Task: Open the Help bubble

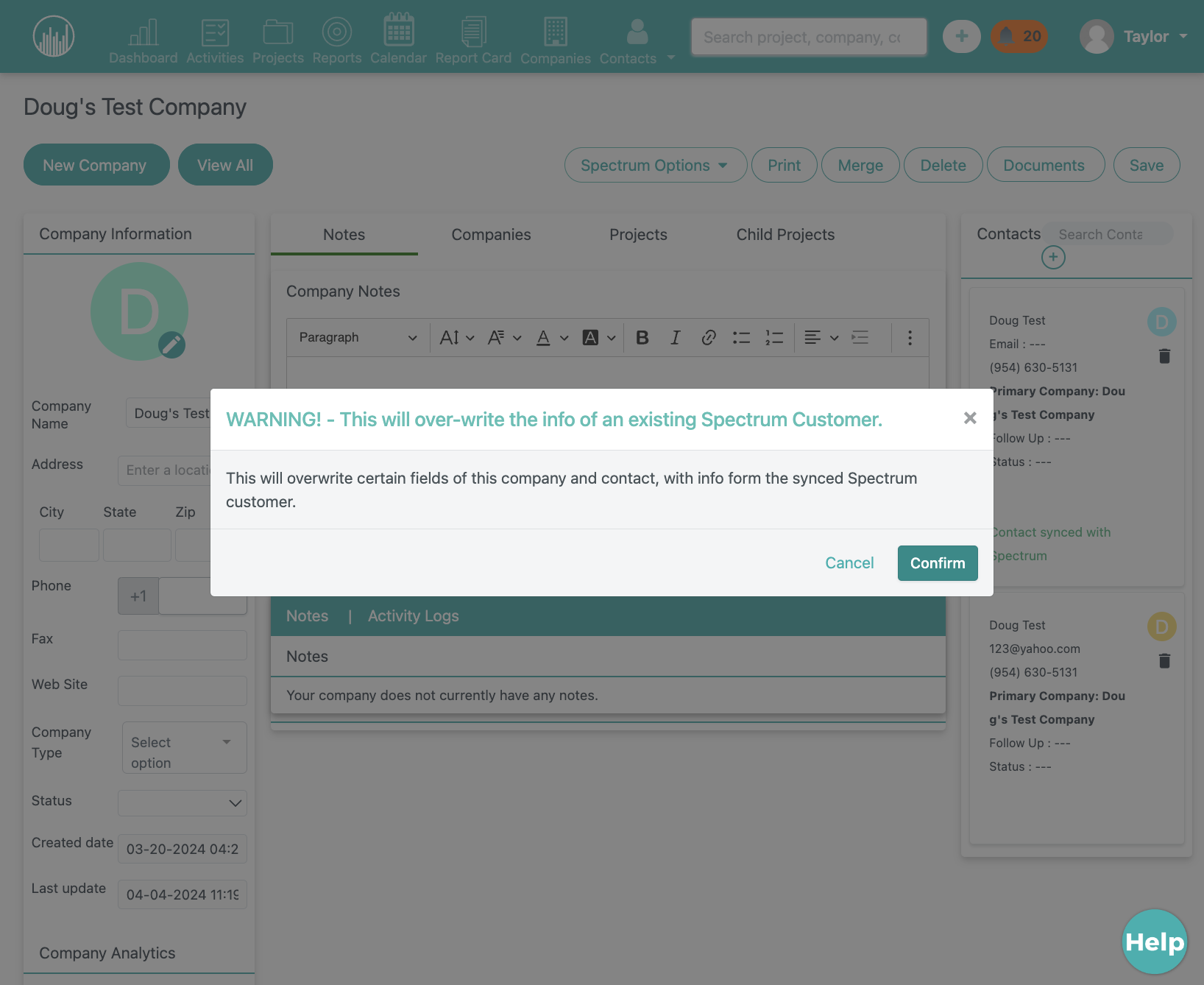Action: (1154, 942)
